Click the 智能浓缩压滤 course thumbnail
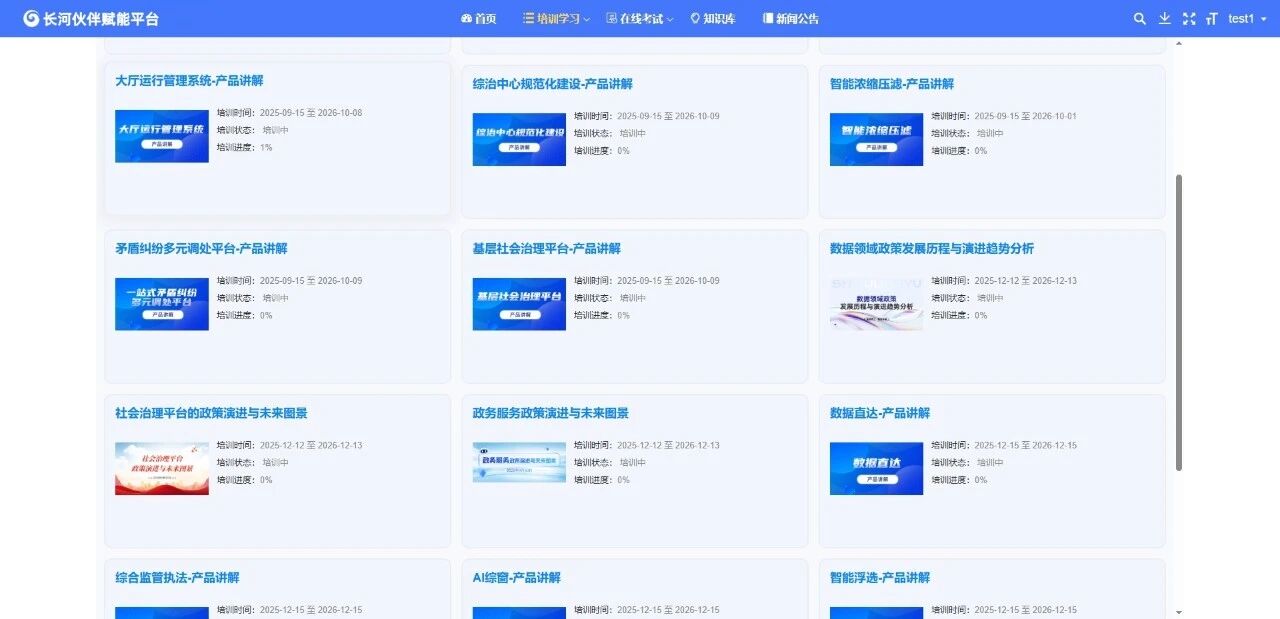Screen dimensions: 1280x619 [876, 139]
